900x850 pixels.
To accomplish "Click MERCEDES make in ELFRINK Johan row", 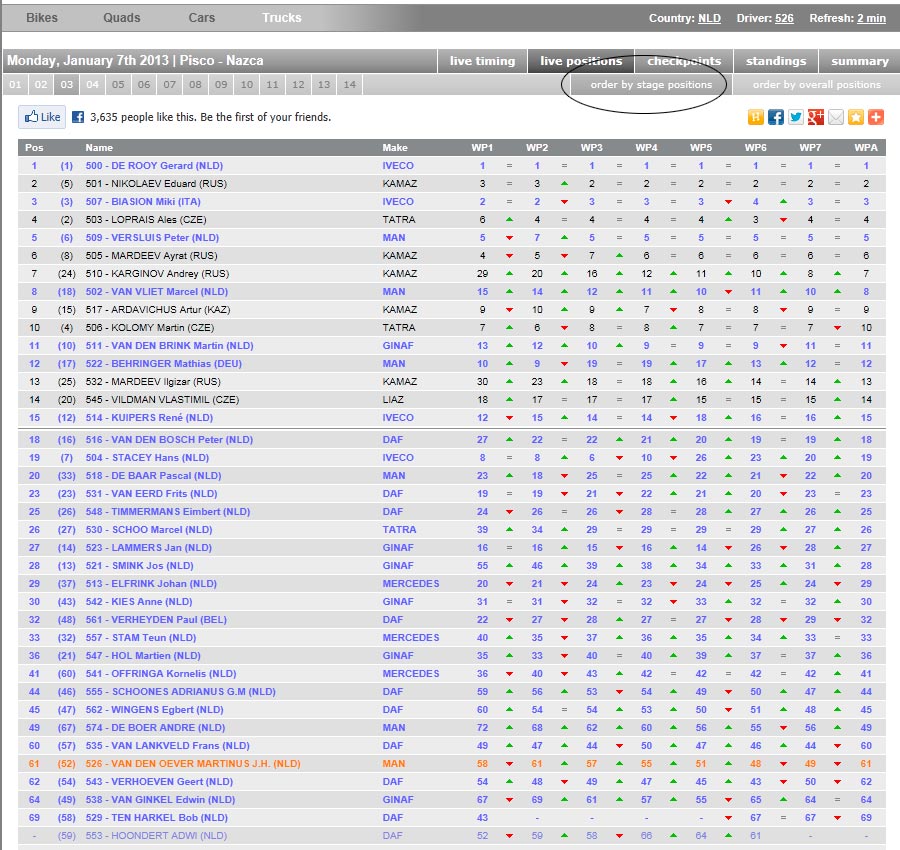I will click(x=411, y=584).
